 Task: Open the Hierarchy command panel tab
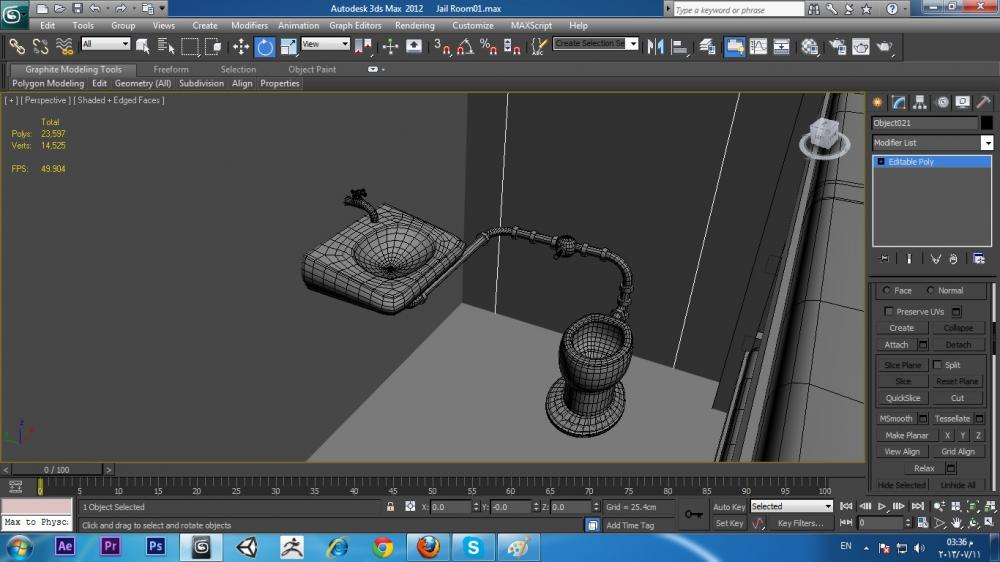[x=920, y=102]
